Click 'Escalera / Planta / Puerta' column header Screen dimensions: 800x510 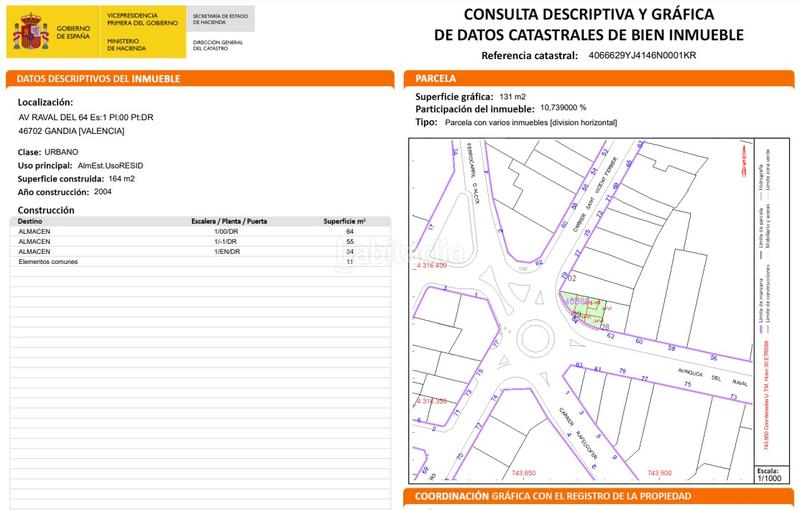tap(229, 221)
